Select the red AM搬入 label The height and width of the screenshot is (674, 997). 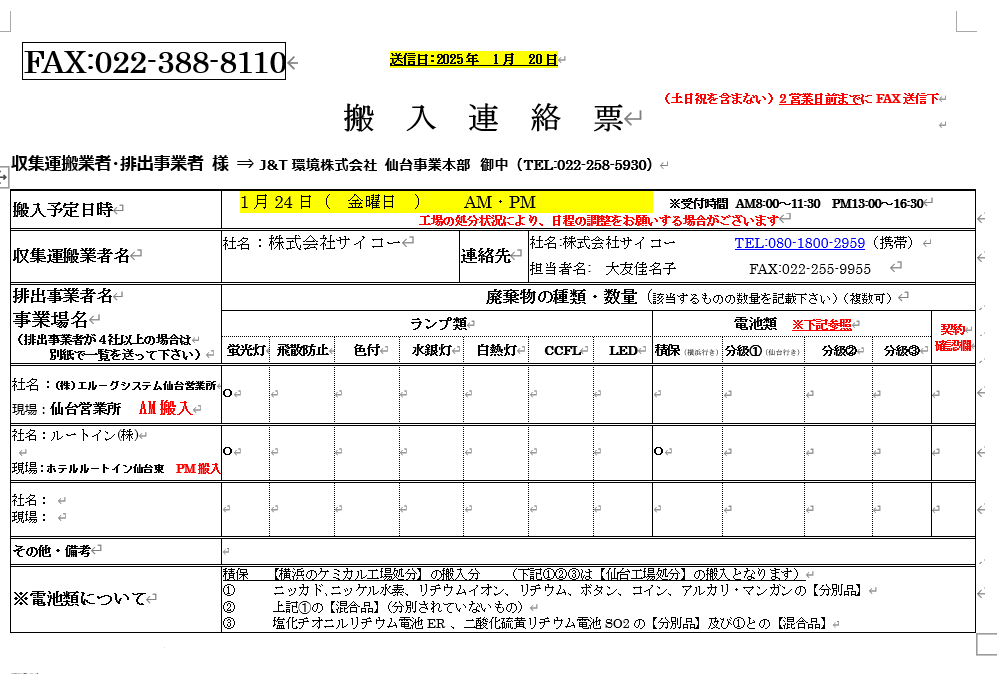[x=164, y=408]
